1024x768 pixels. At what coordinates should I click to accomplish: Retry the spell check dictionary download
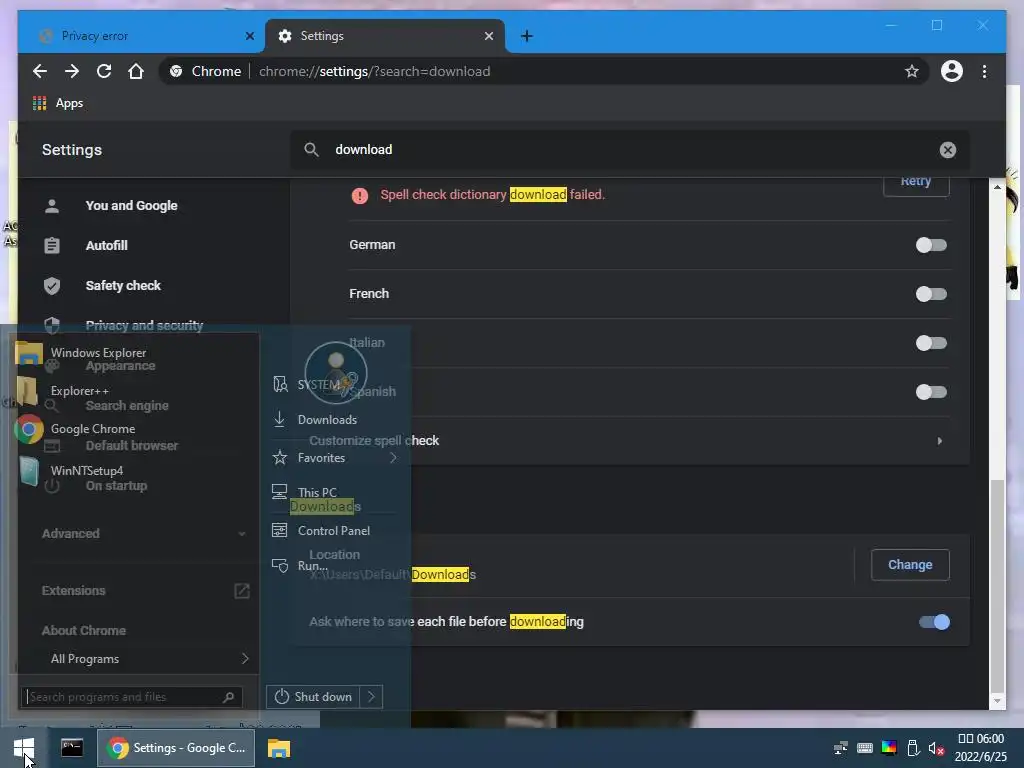click(916, 183)
